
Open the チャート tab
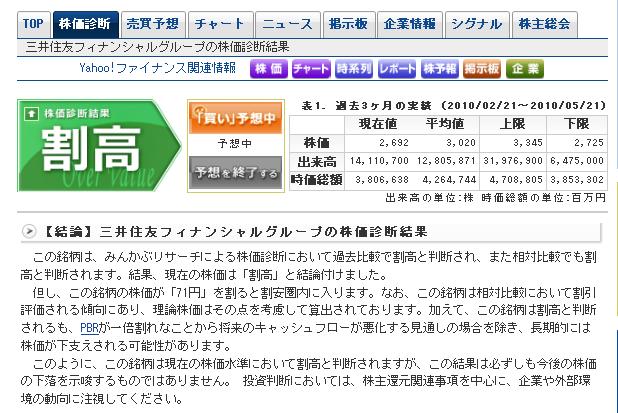(220, 24)
